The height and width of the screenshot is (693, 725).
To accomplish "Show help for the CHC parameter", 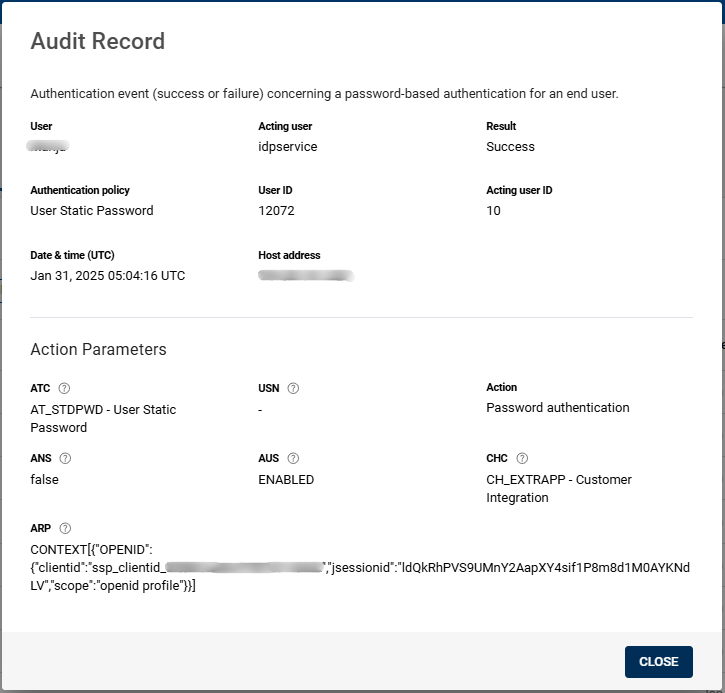I will (522, 458).
